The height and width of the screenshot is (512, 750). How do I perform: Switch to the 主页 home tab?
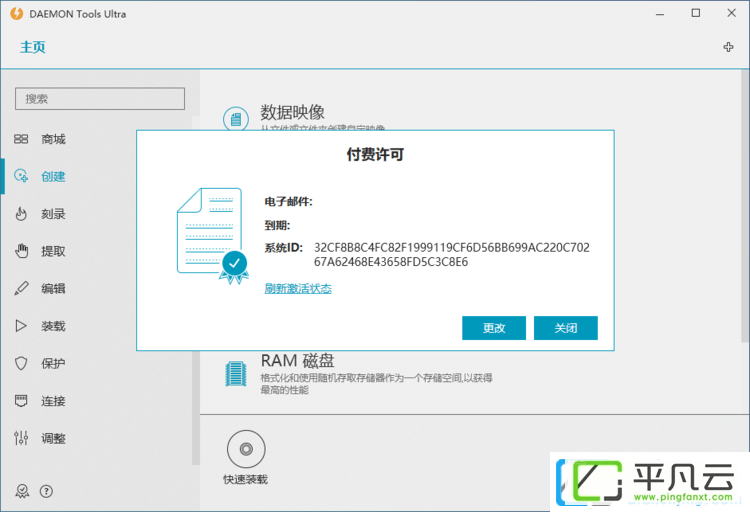pos(33,47)
